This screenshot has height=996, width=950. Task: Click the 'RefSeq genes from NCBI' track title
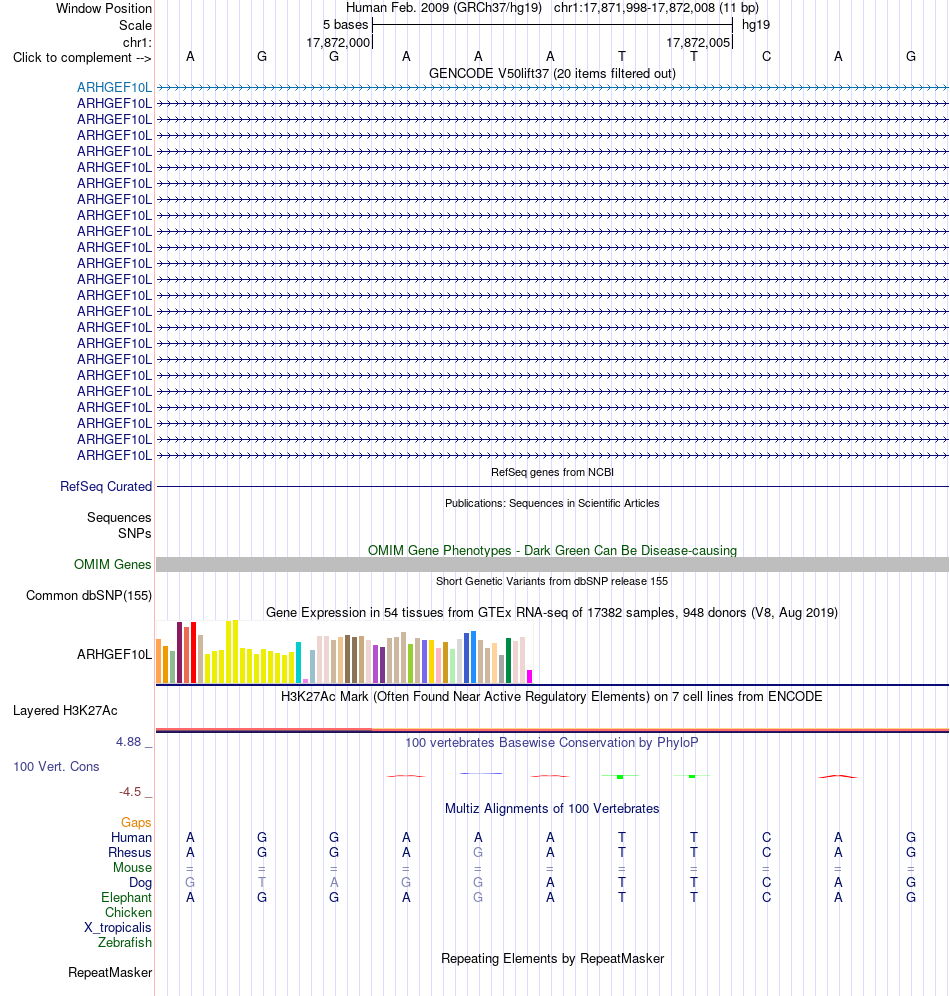coord(552,472)
